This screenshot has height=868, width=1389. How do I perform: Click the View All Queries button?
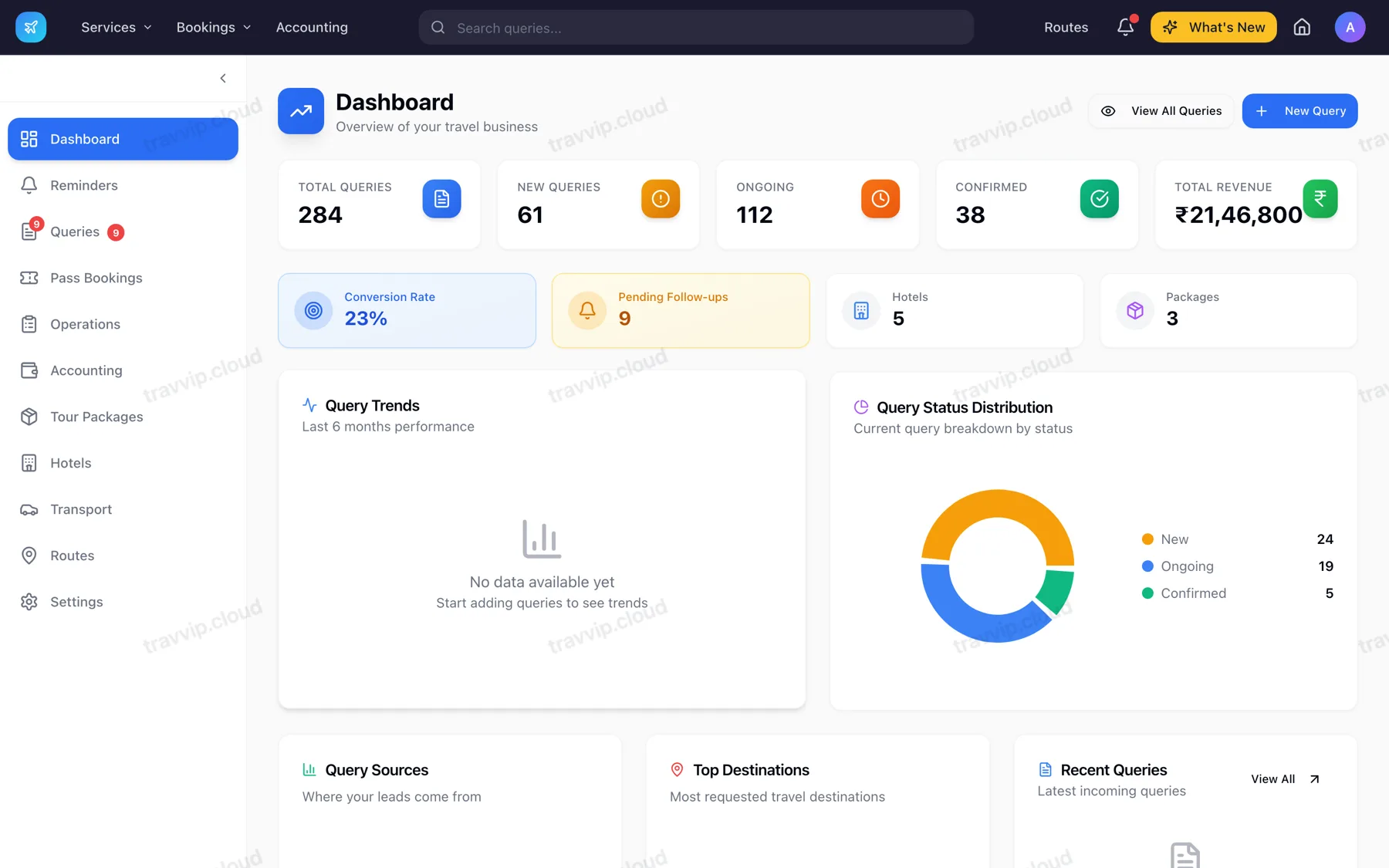(1161, 111)
